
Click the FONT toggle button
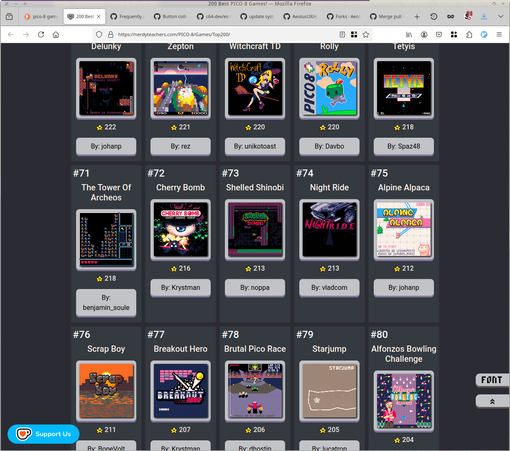point(492,380)
